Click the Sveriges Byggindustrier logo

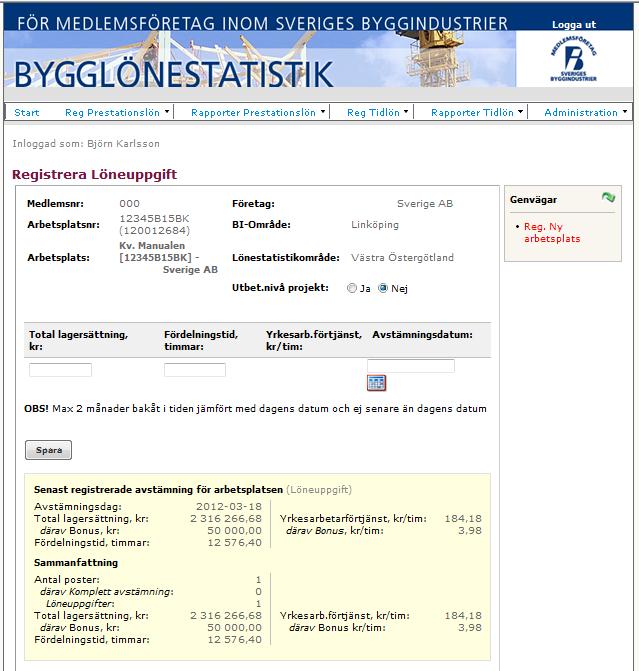pyautogui.click(x=574, y=59)
